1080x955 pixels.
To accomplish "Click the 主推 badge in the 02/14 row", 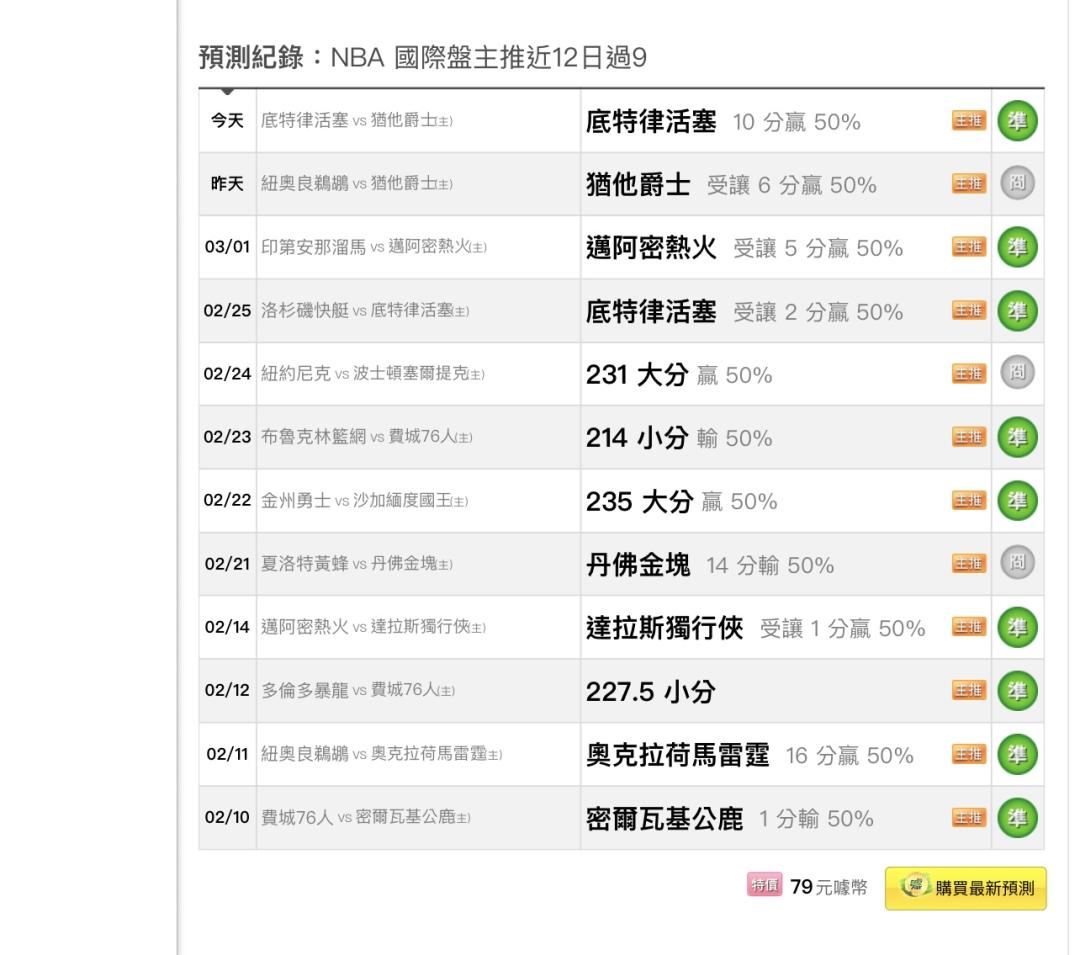I will [969, 627].
